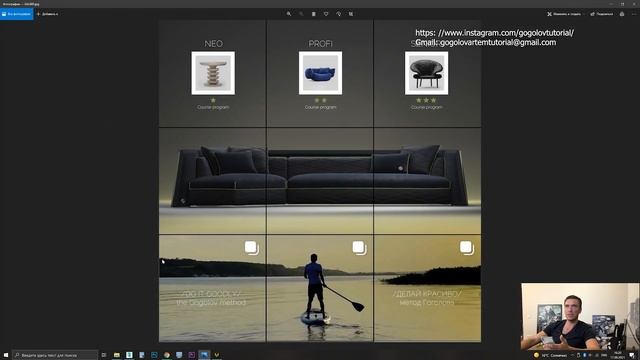Open the three-dot more options menu

634,14
